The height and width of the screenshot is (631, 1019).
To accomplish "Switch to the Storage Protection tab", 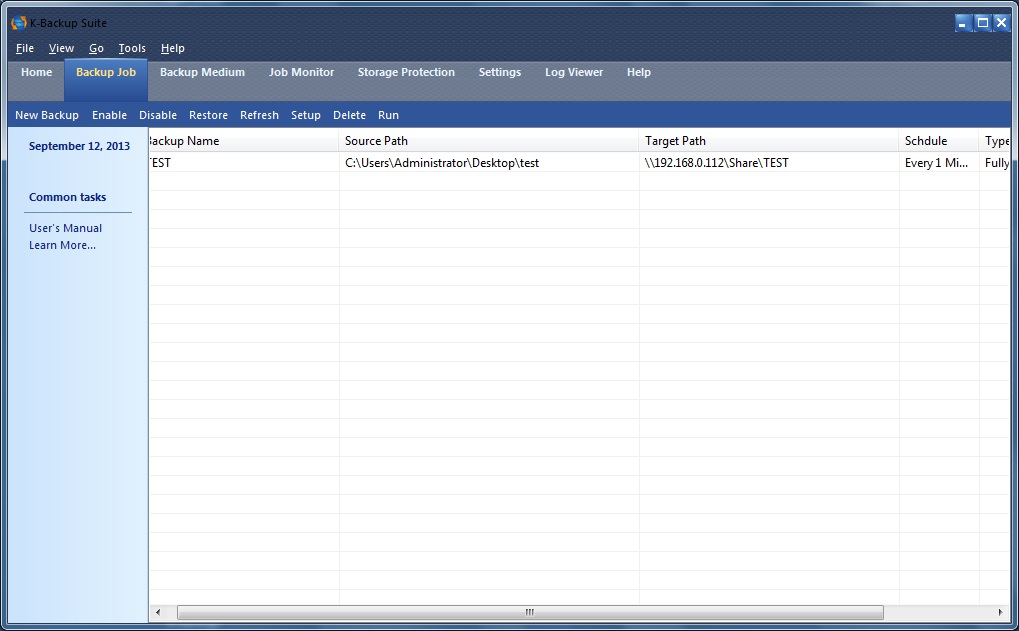I will [x=406, y=72].
